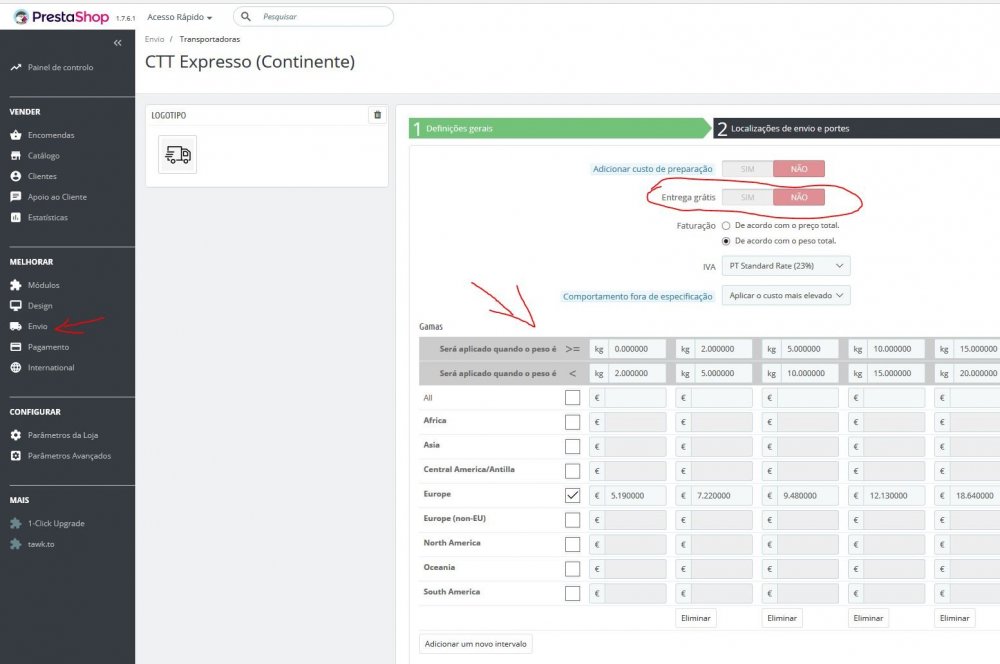Select De acordo com o peso total

(x=726, y=241)
